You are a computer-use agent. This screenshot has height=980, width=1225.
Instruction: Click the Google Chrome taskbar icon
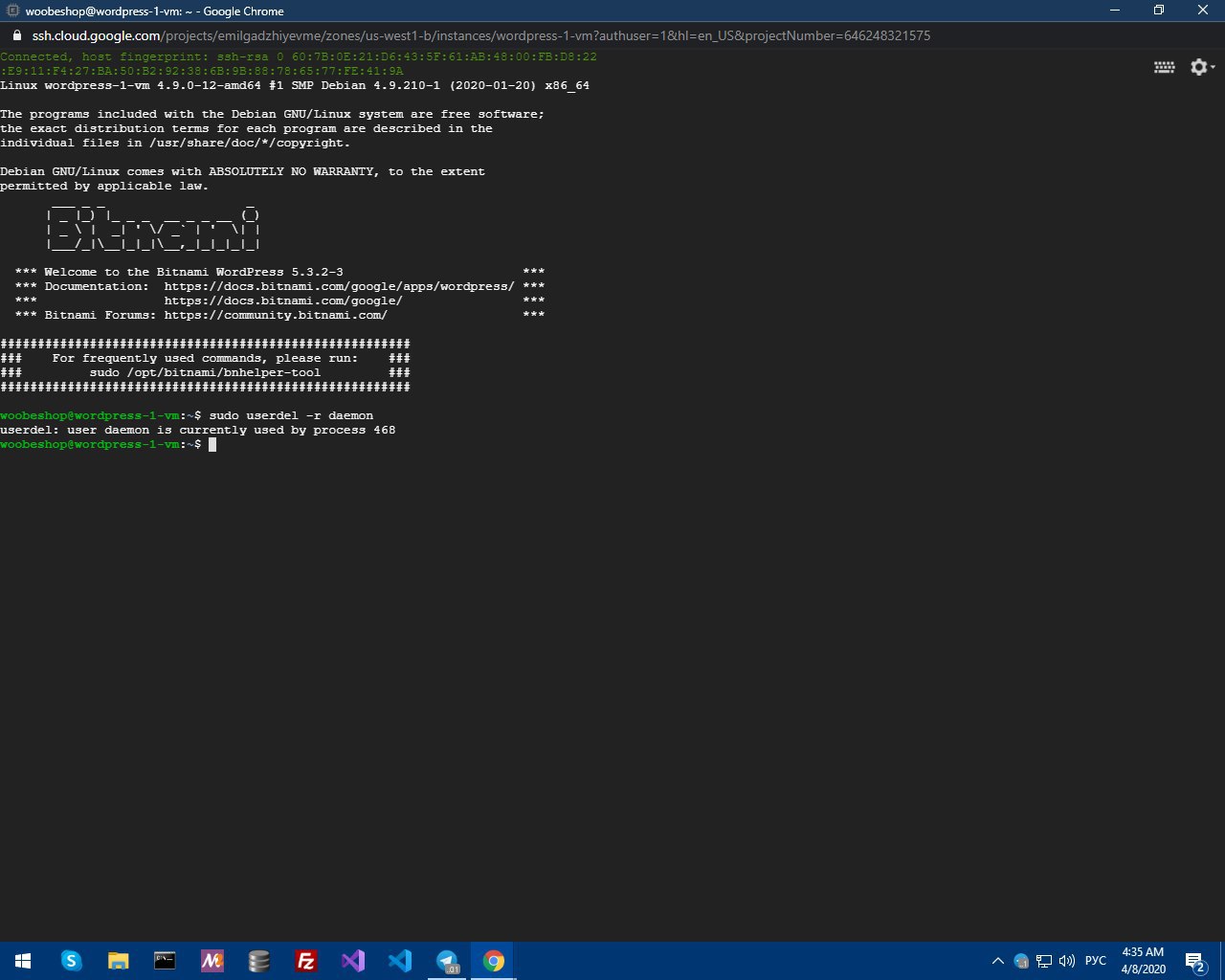tap(493, 961)
